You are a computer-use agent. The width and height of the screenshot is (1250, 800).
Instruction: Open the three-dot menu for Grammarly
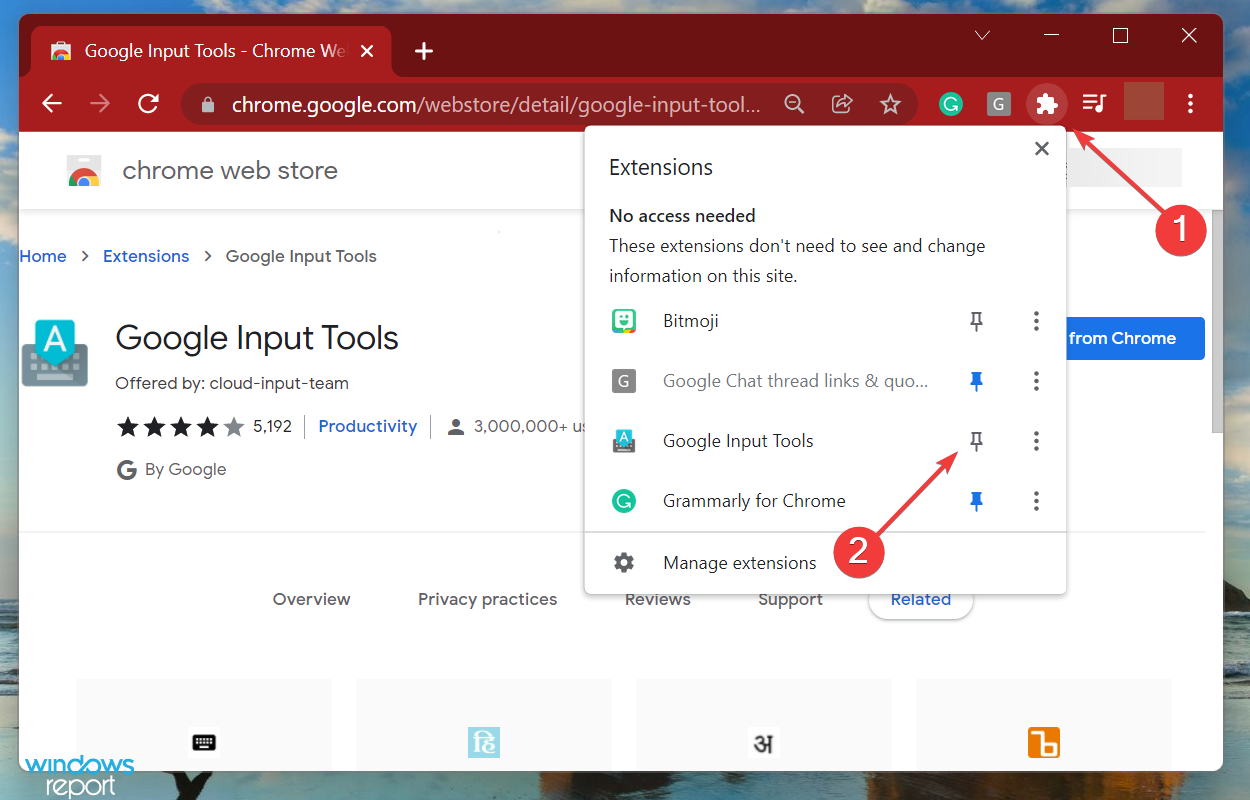coord(1036,501)
